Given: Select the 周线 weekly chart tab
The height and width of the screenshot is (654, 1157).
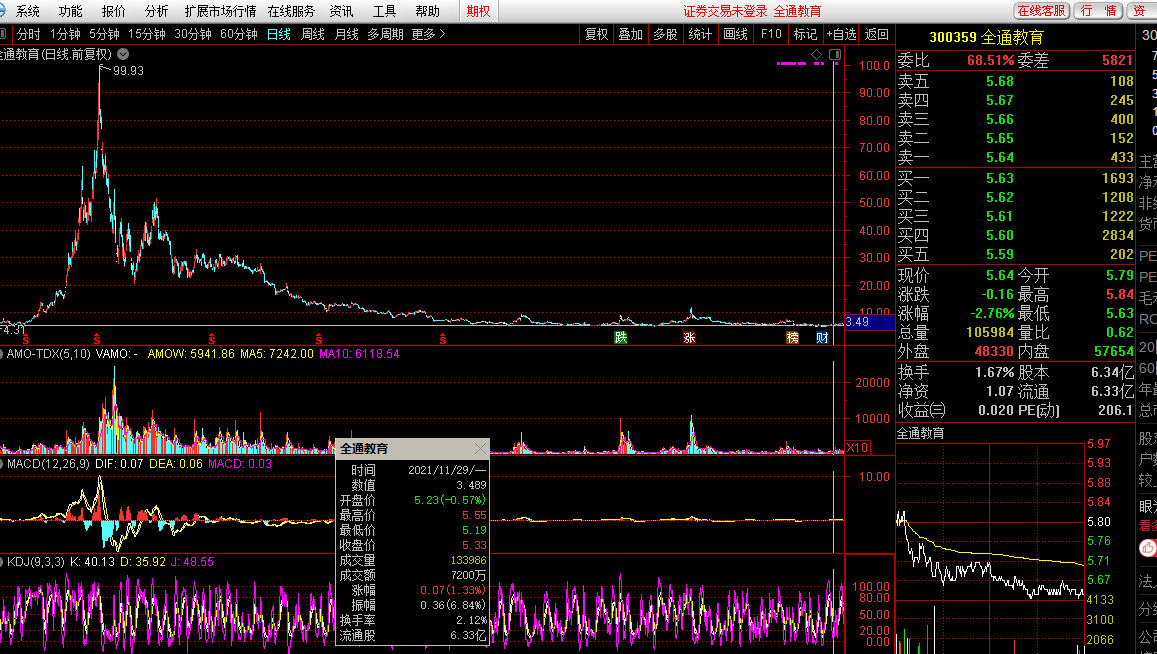Looking at the screenshot, I should (x=313, y=34).
